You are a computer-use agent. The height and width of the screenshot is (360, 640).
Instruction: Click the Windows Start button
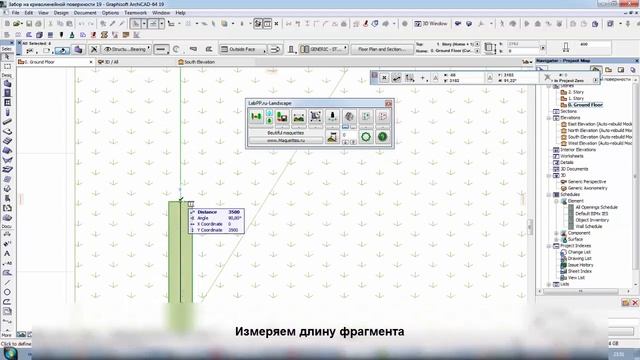tap(10, 353)
